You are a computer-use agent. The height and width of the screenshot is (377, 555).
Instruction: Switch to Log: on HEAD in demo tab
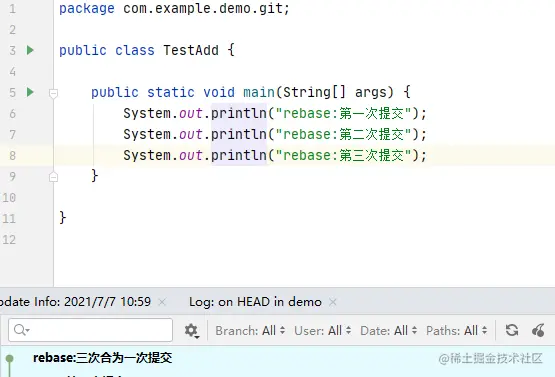point(255,302)
